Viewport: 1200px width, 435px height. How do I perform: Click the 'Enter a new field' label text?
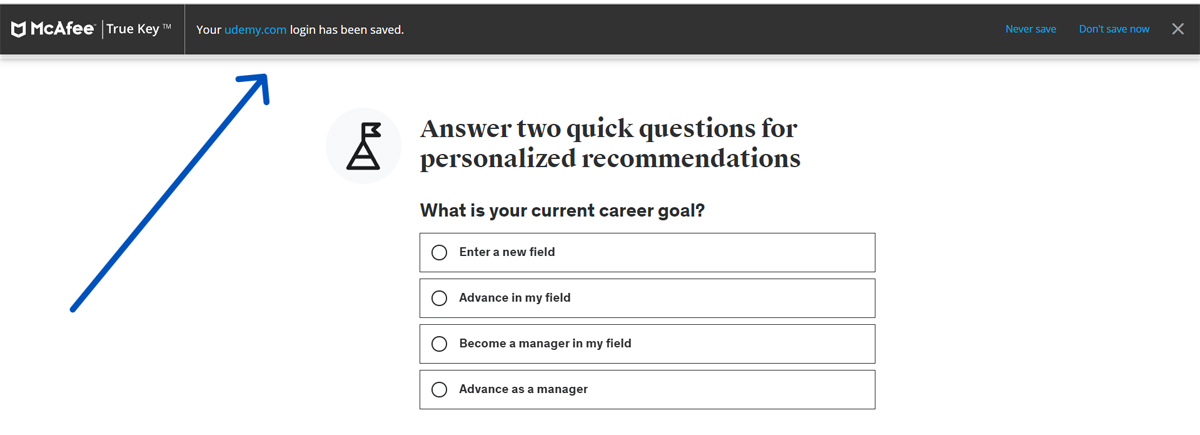[506, 252]
